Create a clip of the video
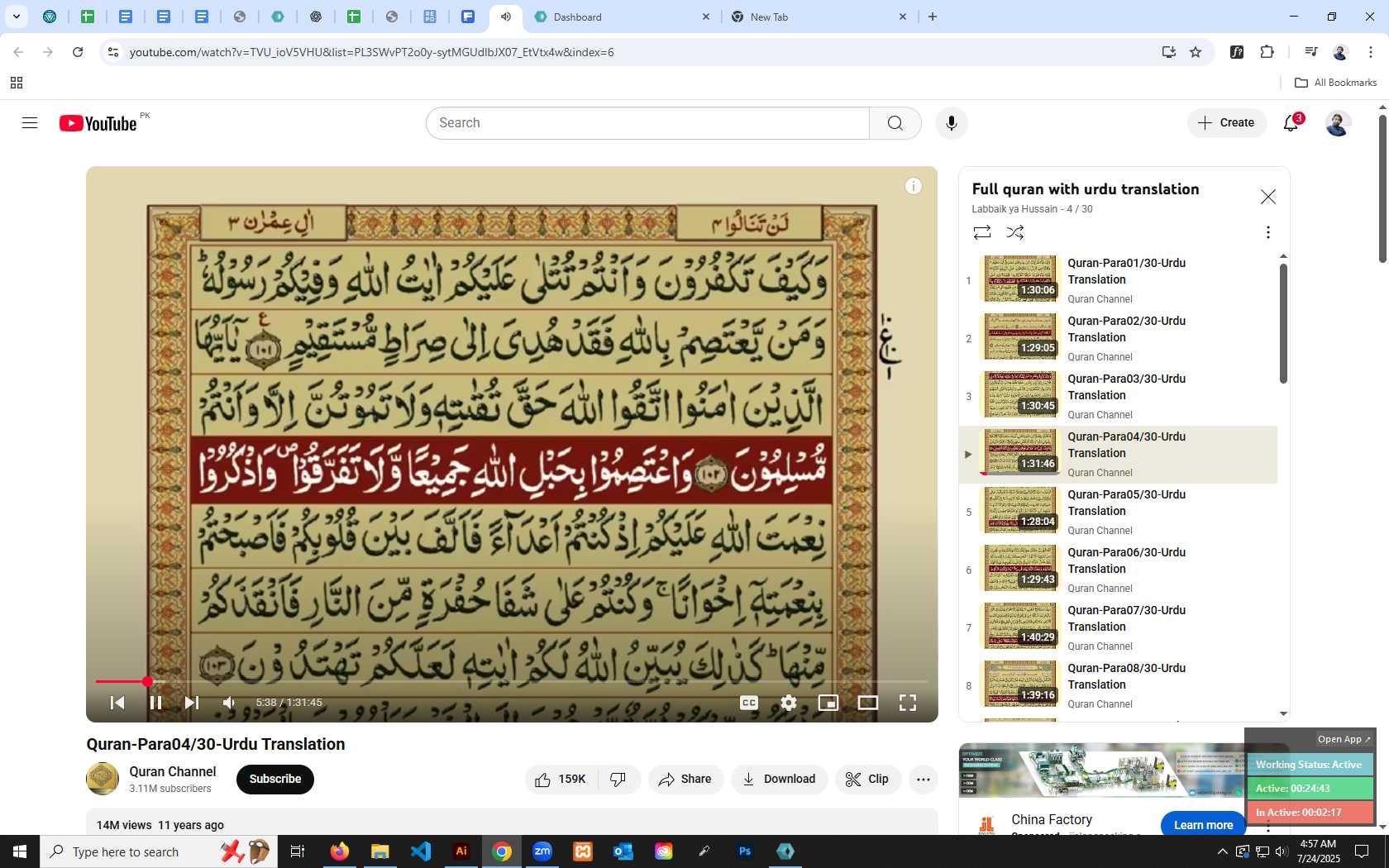This screenshot has width=1389, height=868. (867, 780)
